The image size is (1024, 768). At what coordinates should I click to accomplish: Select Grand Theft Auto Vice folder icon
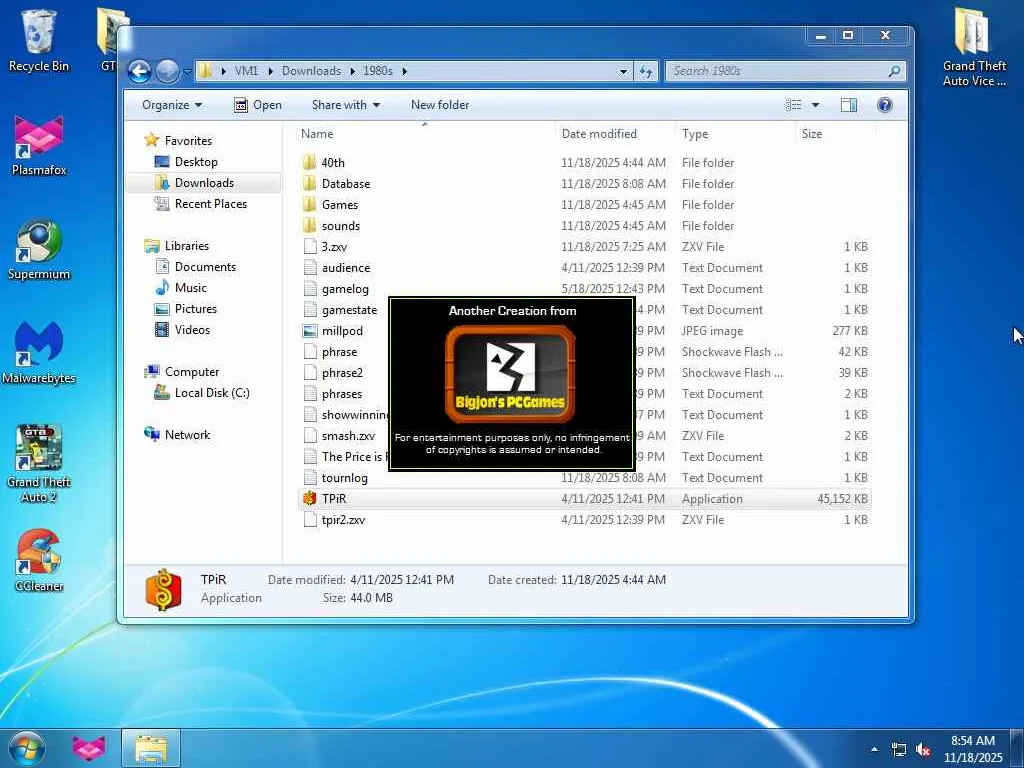coord(974,47)
